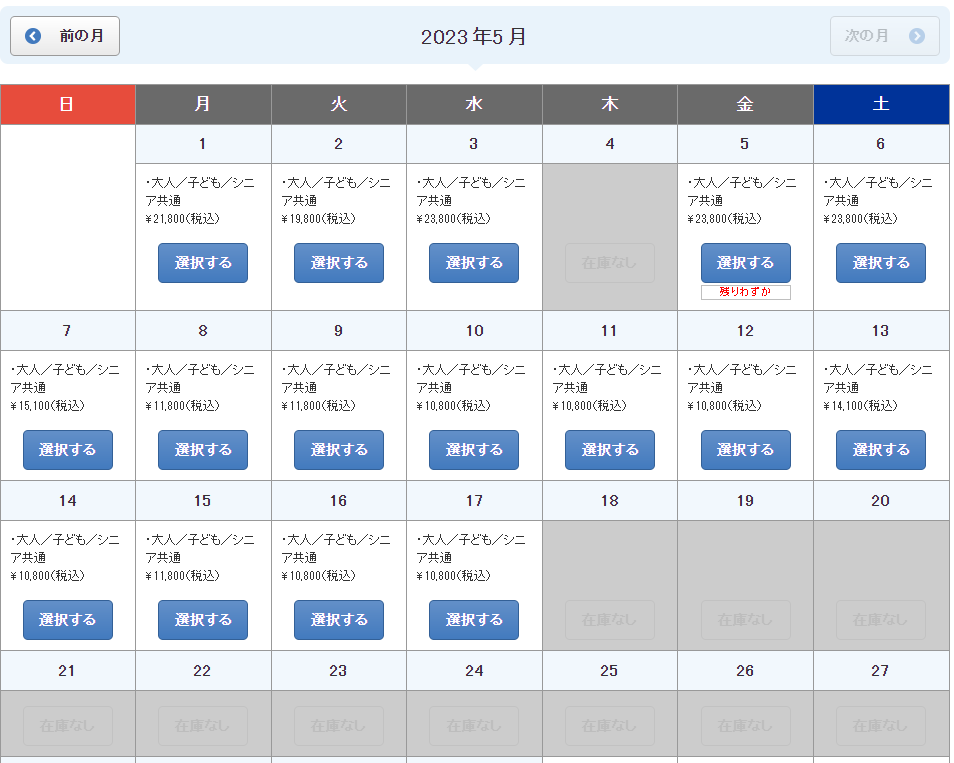Click the 残りわずか label under May 5
Screen dimensions: 954x763
click(745, 292)
